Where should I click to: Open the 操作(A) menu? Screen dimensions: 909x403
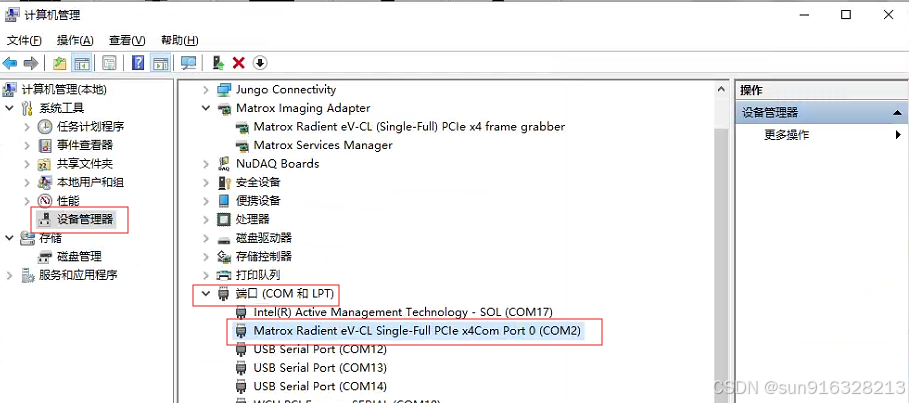(x=75, y=40)
